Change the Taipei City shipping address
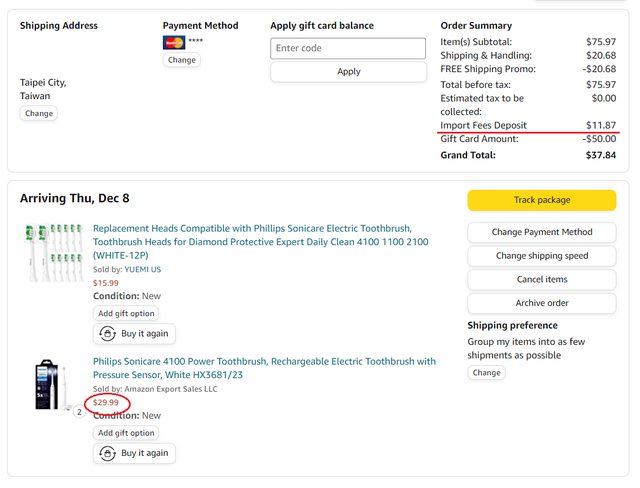 (x=39, y=113)
